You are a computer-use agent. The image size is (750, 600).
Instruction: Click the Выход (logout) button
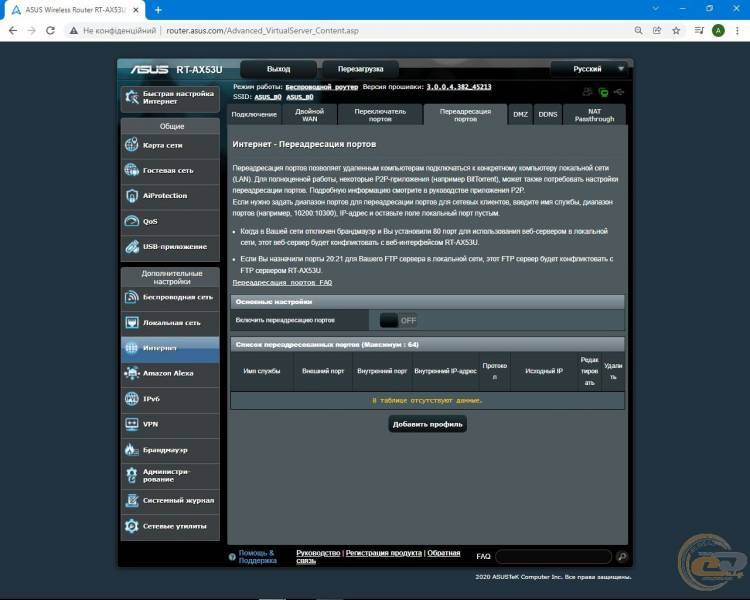click(278, 69)
